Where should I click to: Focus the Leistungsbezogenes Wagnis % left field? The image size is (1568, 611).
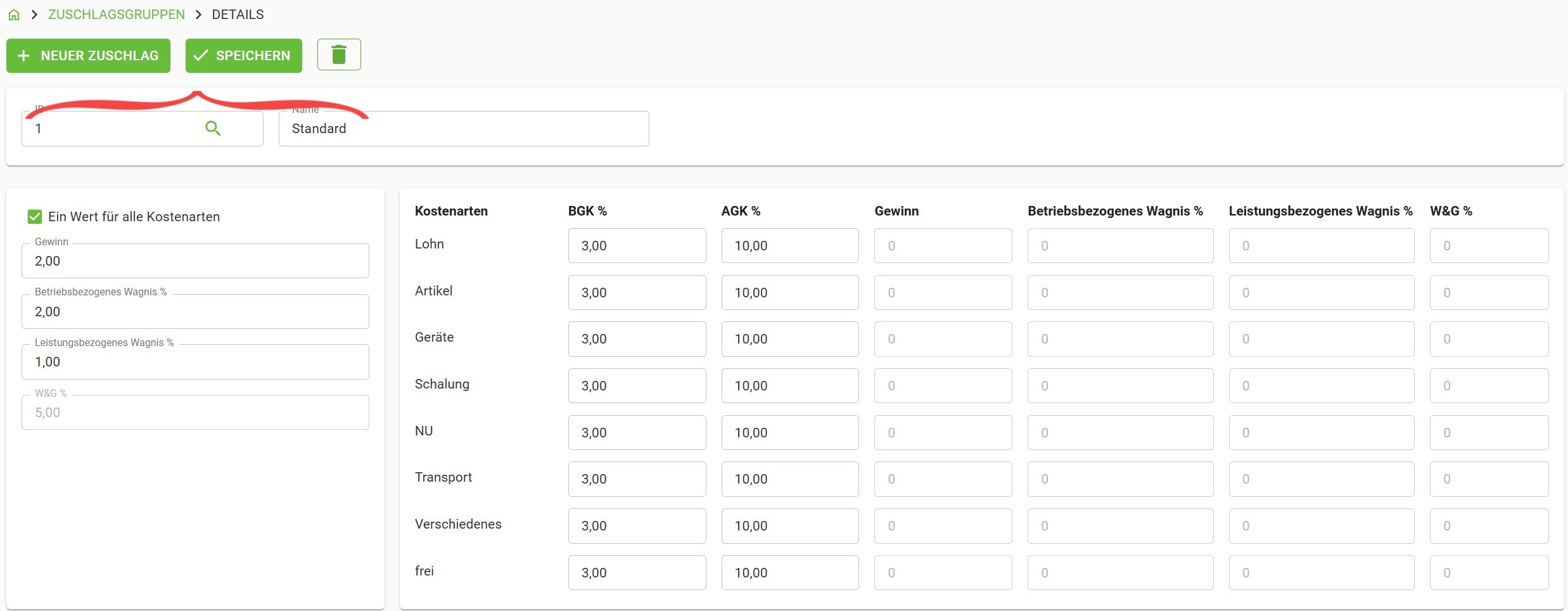point(195,362)
